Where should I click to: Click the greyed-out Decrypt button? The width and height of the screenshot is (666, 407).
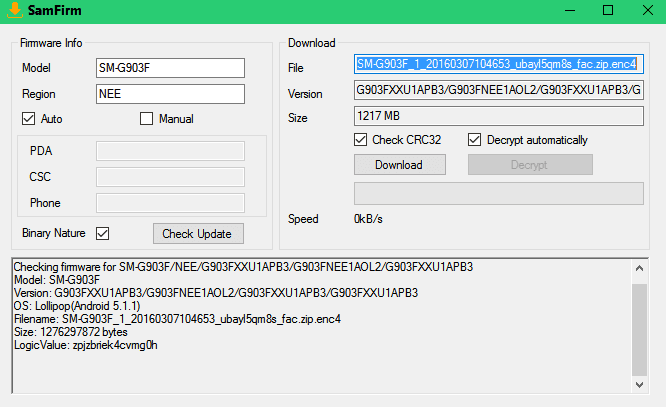530,164
